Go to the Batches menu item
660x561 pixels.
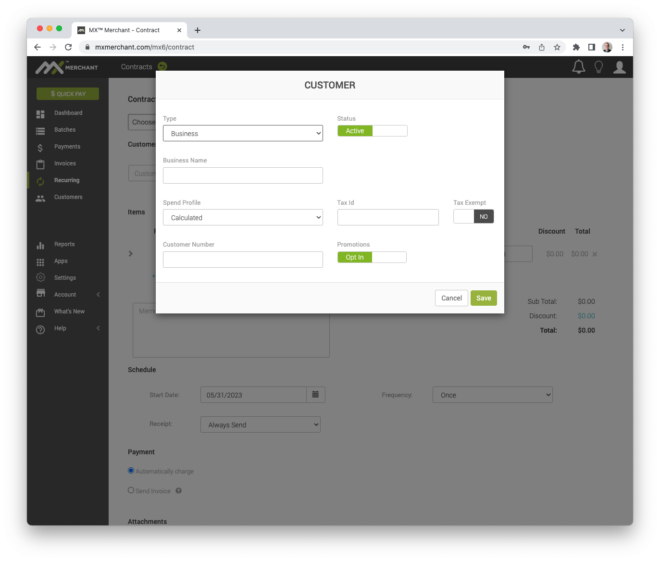pyautogui.click(x=65, y=130)
